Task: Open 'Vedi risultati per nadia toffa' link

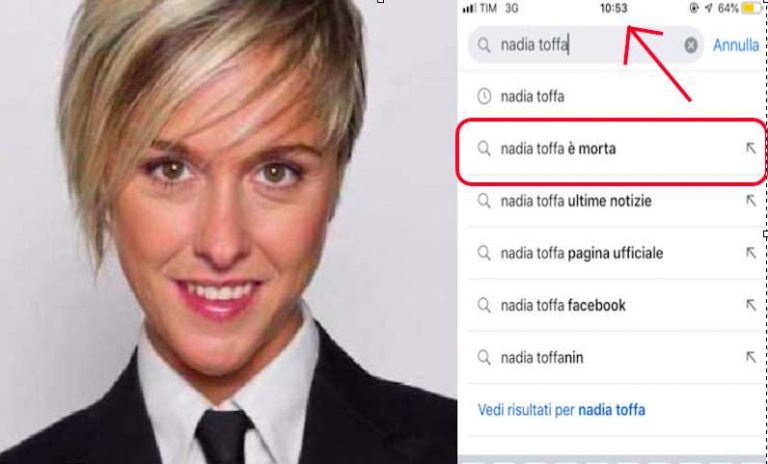Action: pyautogui.click(x=561, y=410)
